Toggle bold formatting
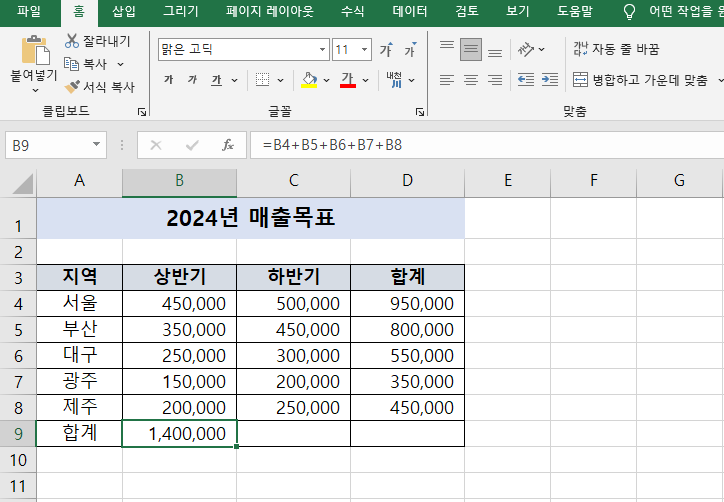The width and height of the screenshot is (724, 502). pos(169,80)
